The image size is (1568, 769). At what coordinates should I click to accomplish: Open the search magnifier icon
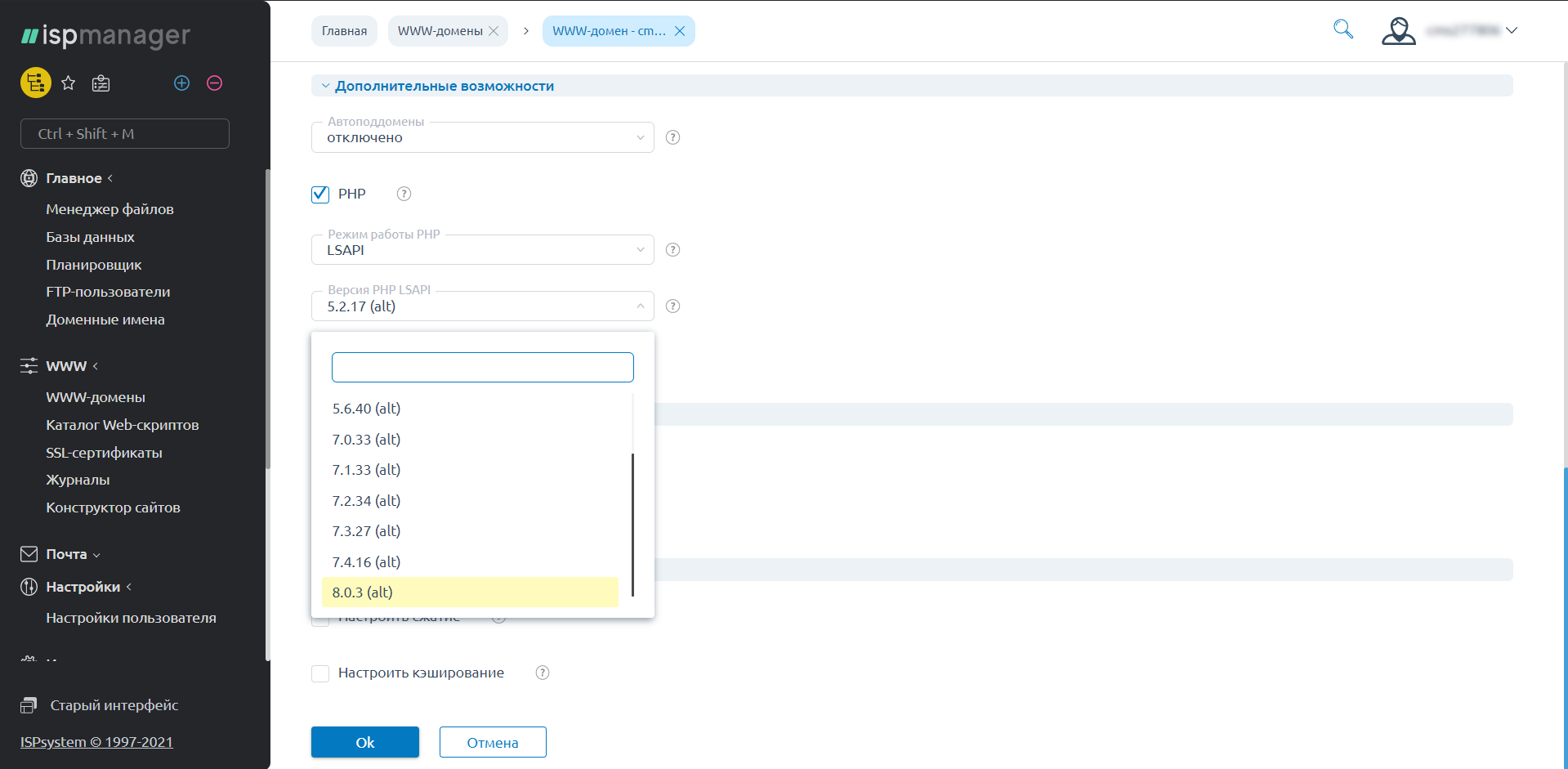point(1342,30)
